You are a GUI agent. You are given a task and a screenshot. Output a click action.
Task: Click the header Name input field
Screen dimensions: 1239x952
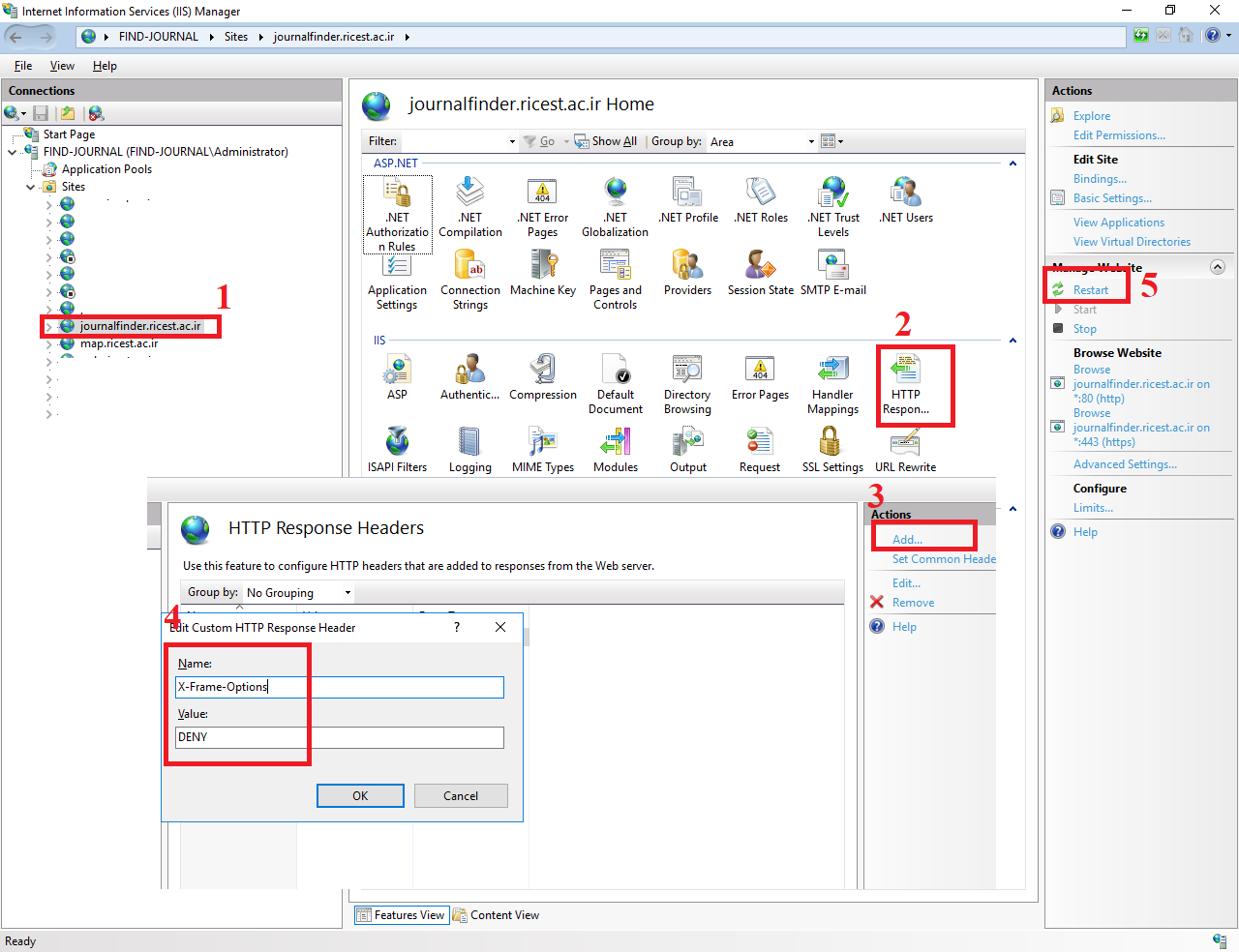point(340,687)
